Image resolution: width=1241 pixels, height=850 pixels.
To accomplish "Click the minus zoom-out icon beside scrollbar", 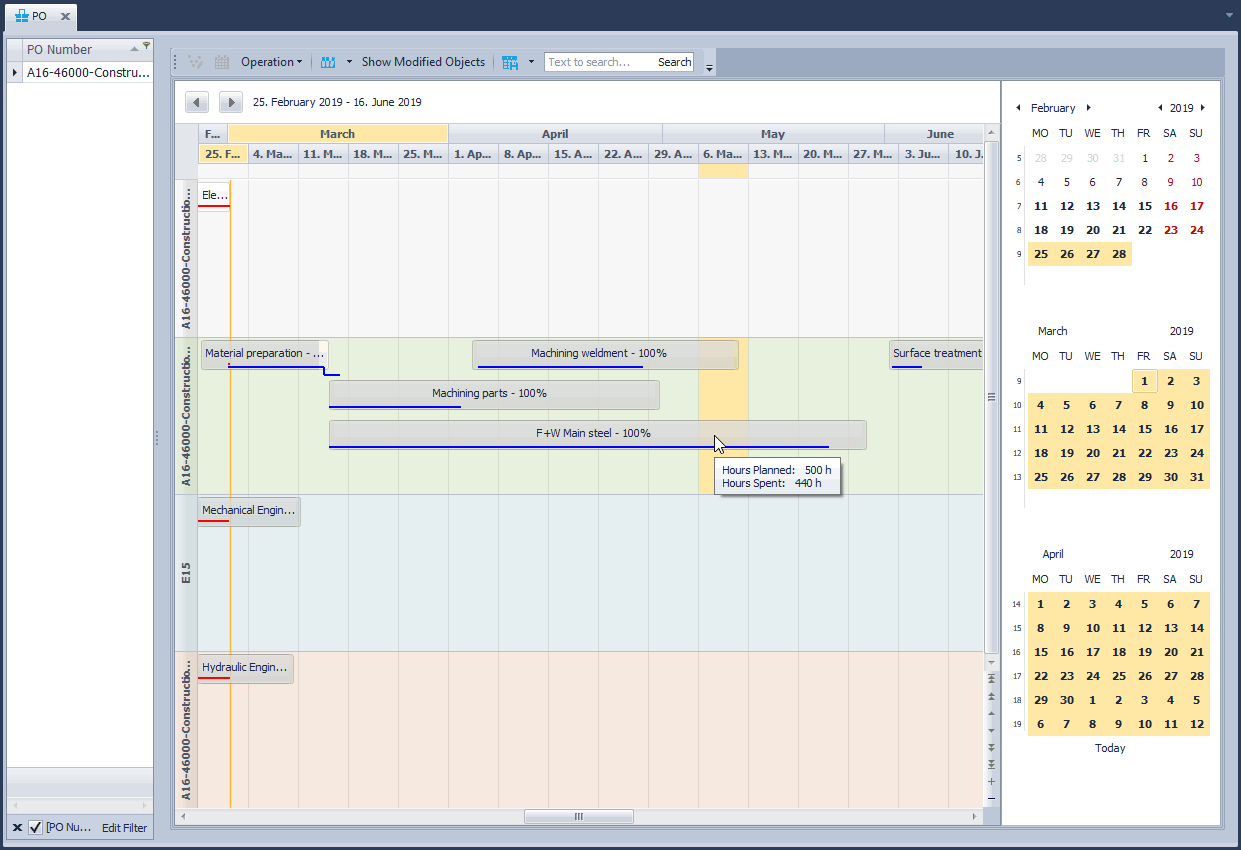I will (x=991, y=799).
